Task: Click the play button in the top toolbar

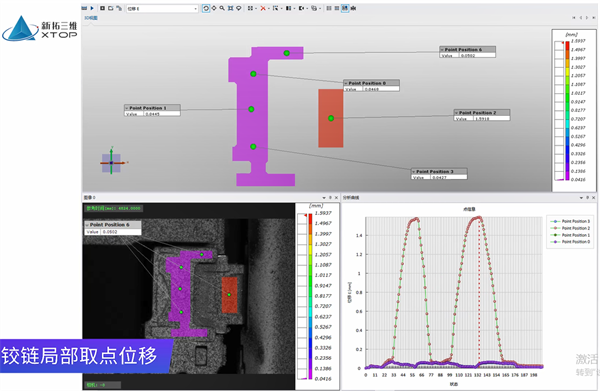Action: point(92,8)
